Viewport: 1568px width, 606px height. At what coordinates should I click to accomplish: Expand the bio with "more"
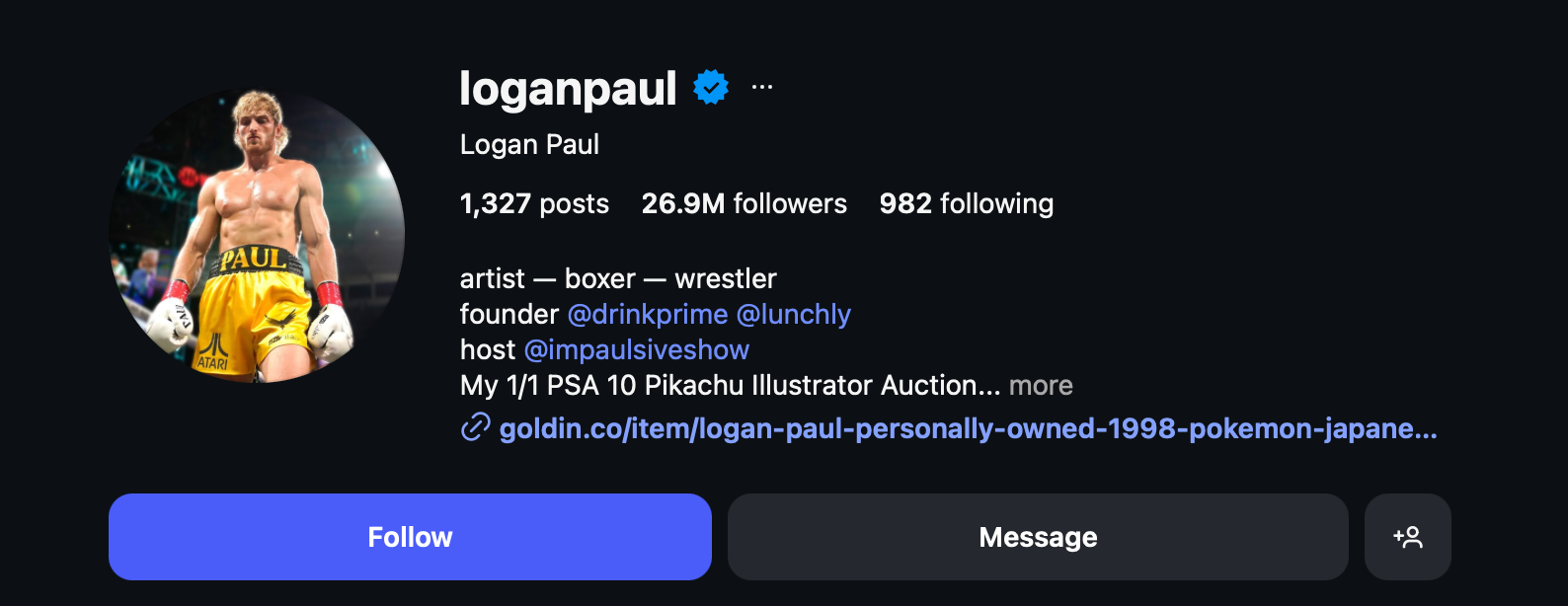1041,385
